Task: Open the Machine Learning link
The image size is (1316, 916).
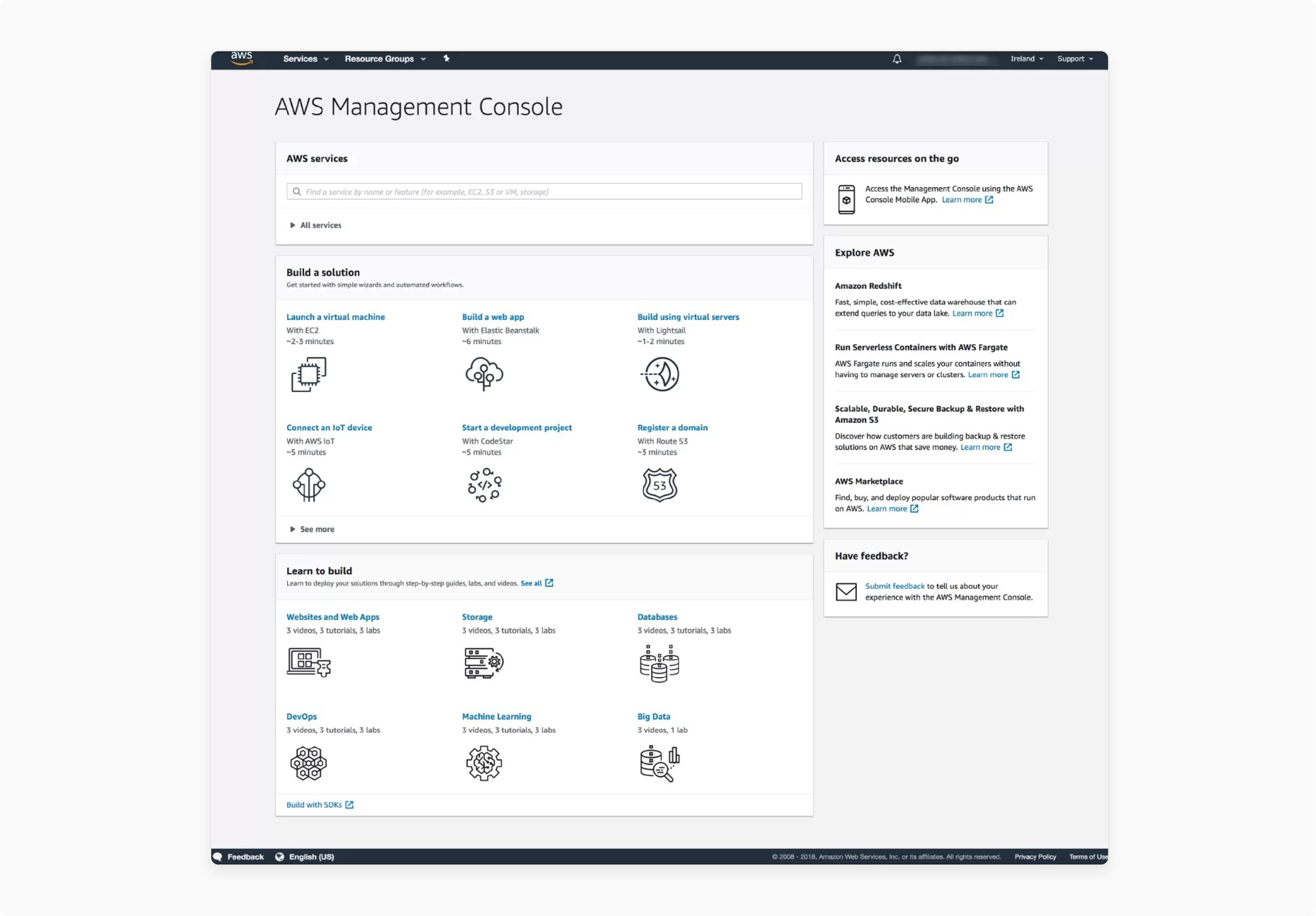Action: [497, 717]
